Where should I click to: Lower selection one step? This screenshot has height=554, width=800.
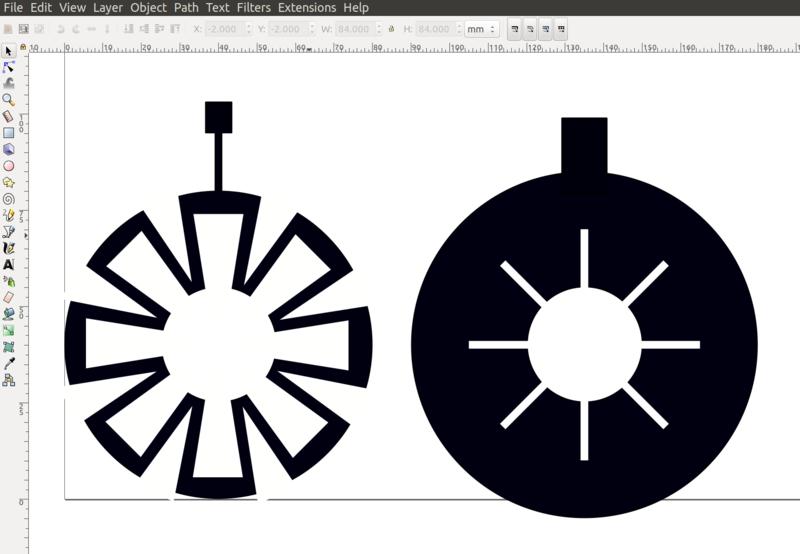144,29
